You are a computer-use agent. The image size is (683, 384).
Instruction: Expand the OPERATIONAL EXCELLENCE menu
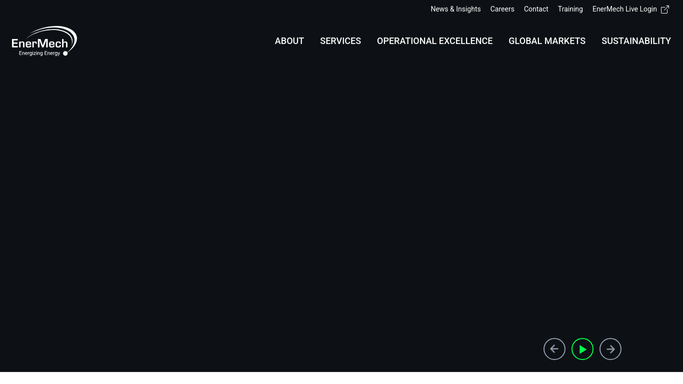[x=435, y=41]
